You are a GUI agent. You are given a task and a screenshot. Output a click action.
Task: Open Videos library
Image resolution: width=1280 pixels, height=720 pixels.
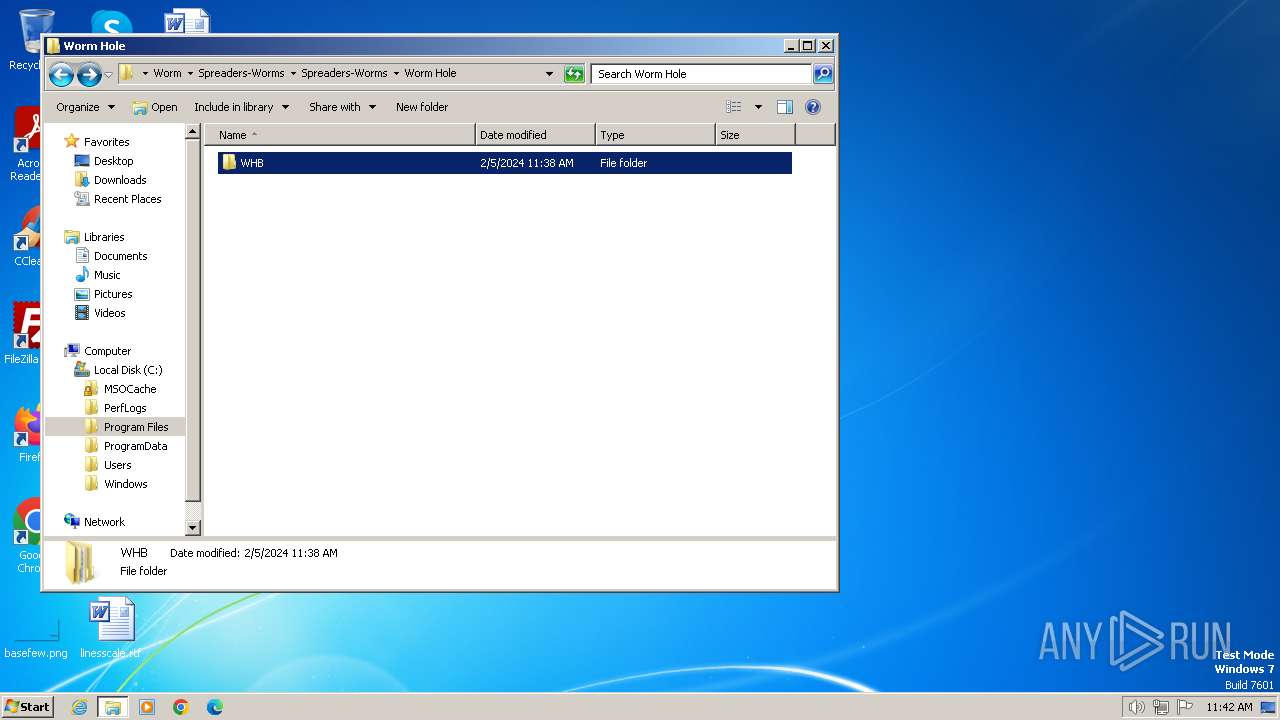(x=109, y=313)
